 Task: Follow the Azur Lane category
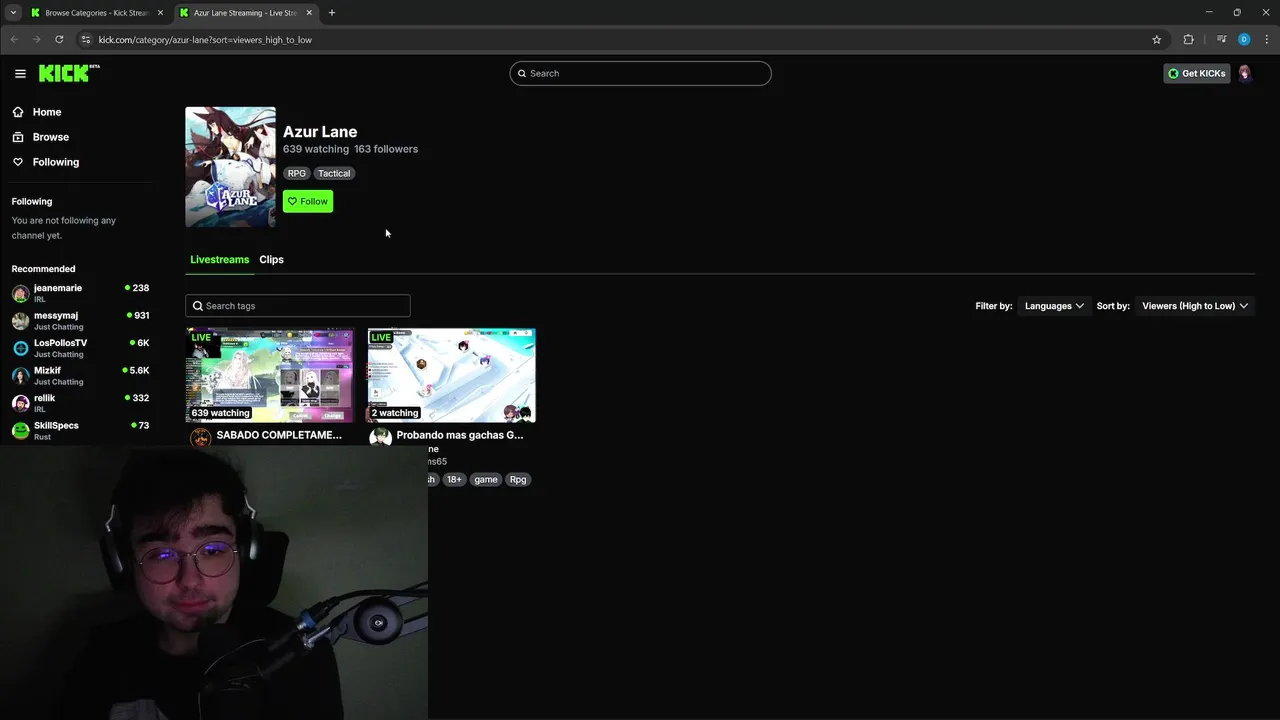(307, 201)
